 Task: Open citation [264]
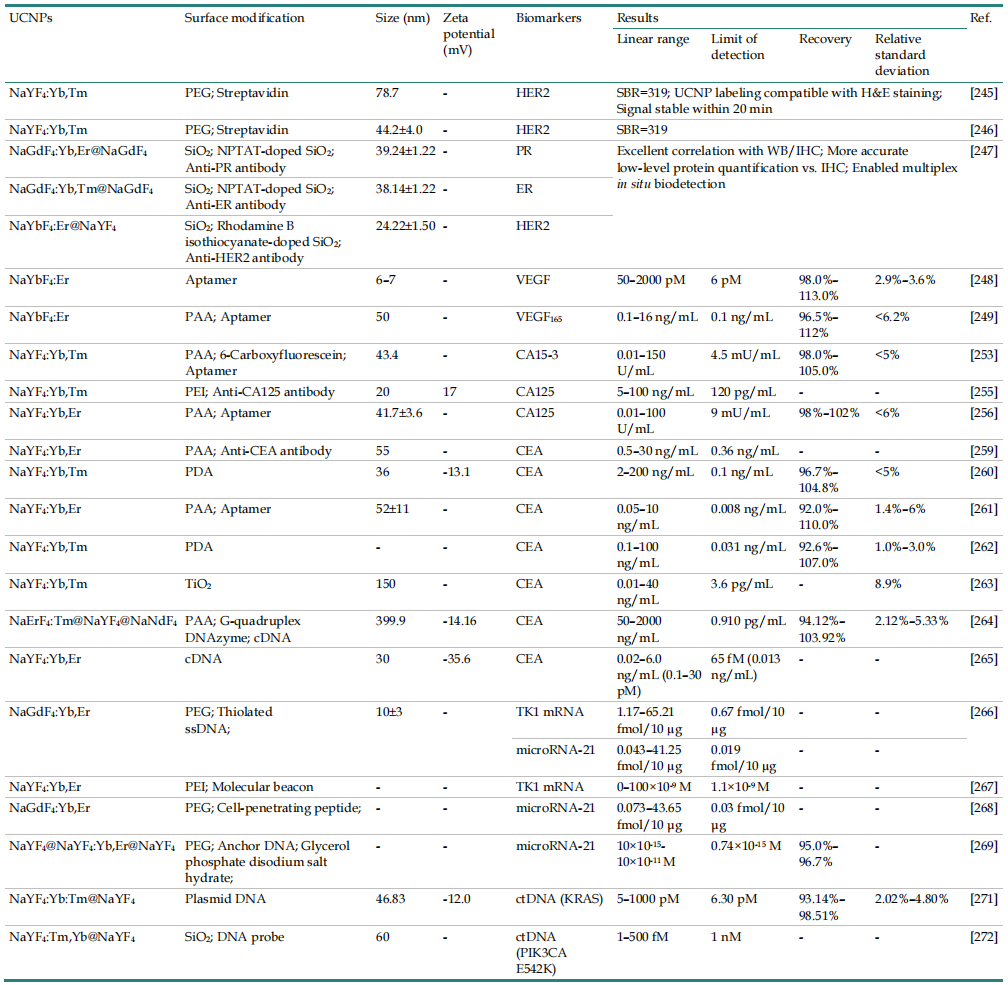[x=982, y=621]
